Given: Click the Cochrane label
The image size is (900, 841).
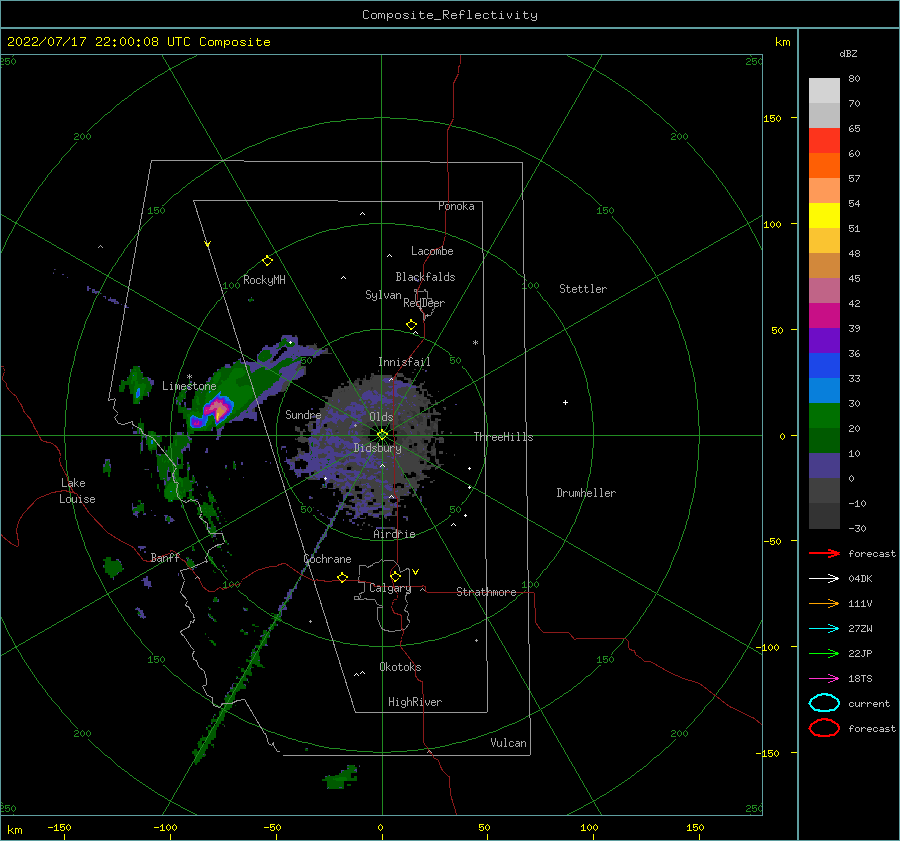Looking at the screenshot, I should pos(327,559).
